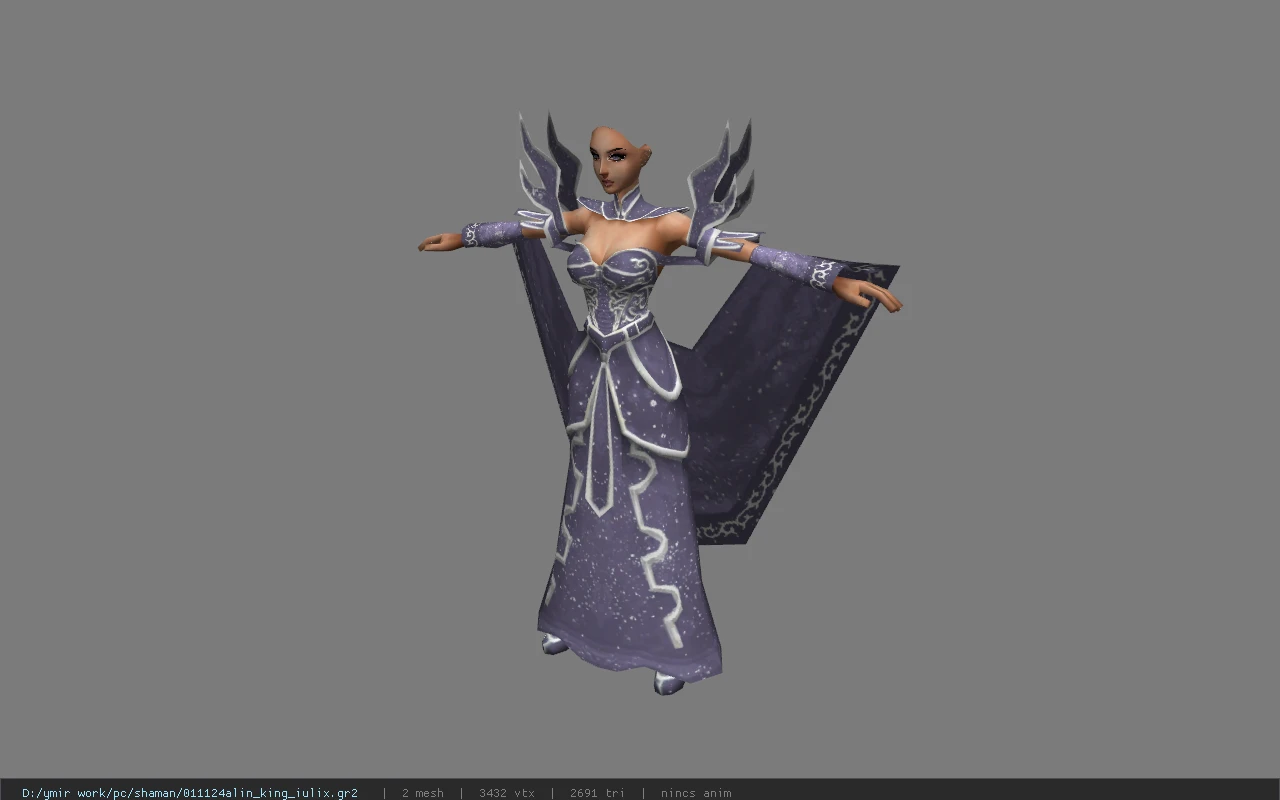
Task: Click the '3432 vtx' vertex count
Action: pyautogui.click(x=506, y=793)
